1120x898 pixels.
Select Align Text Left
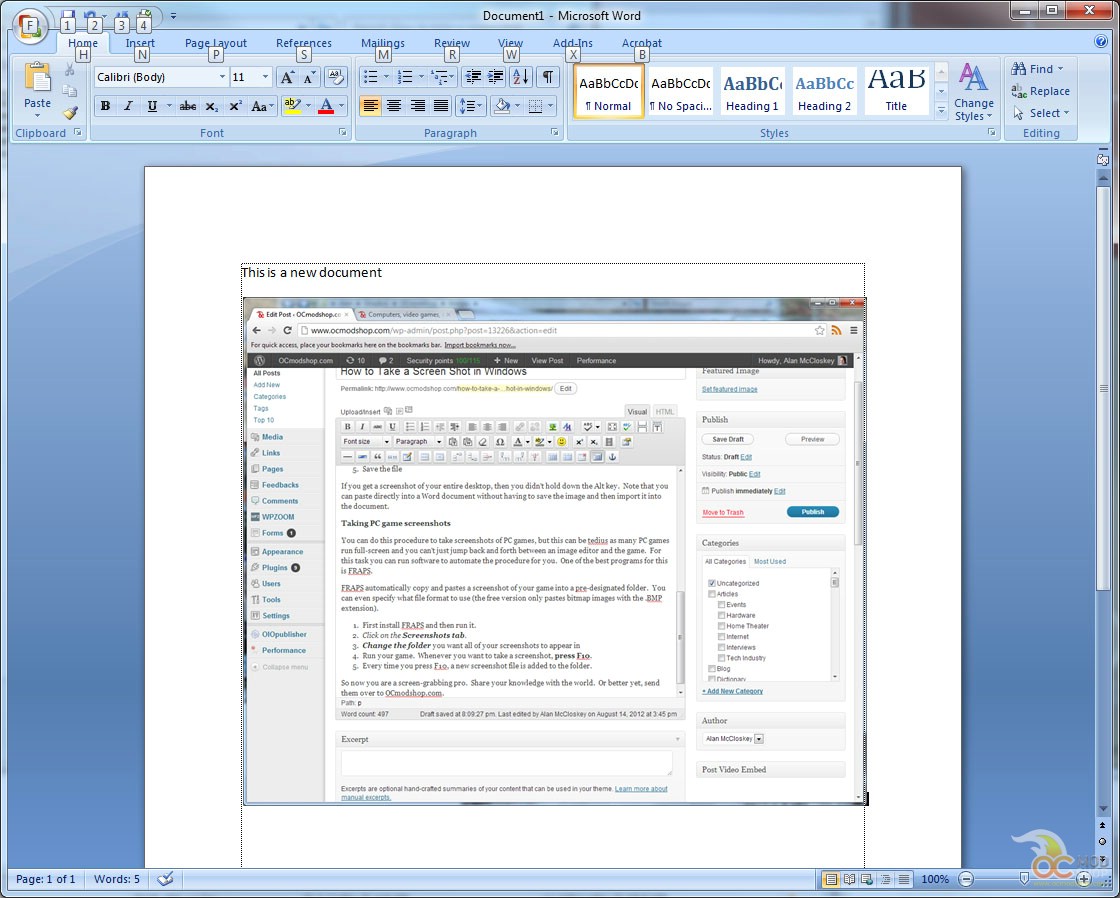click(x=370, y=106)
